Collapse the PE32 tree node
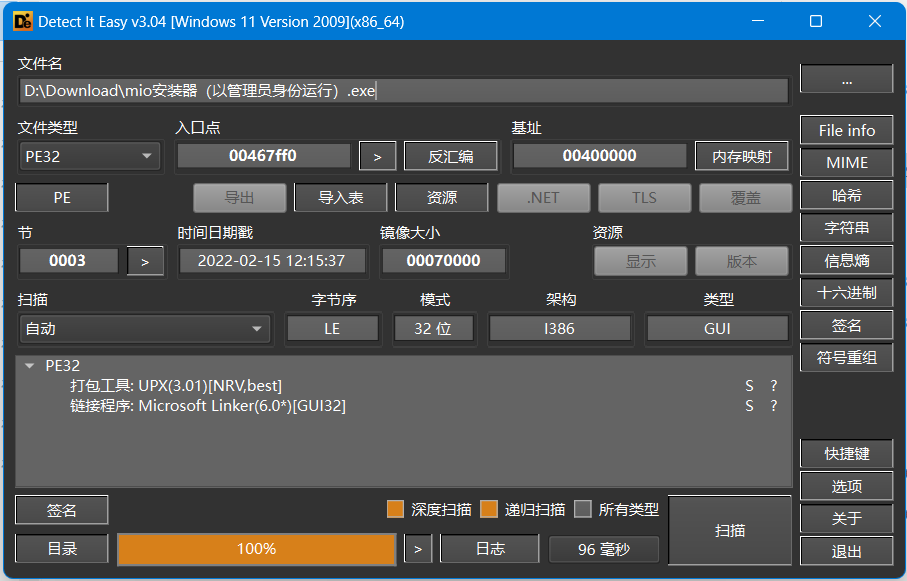The width and height of the screenshot is (907, 581). point(30,366)
